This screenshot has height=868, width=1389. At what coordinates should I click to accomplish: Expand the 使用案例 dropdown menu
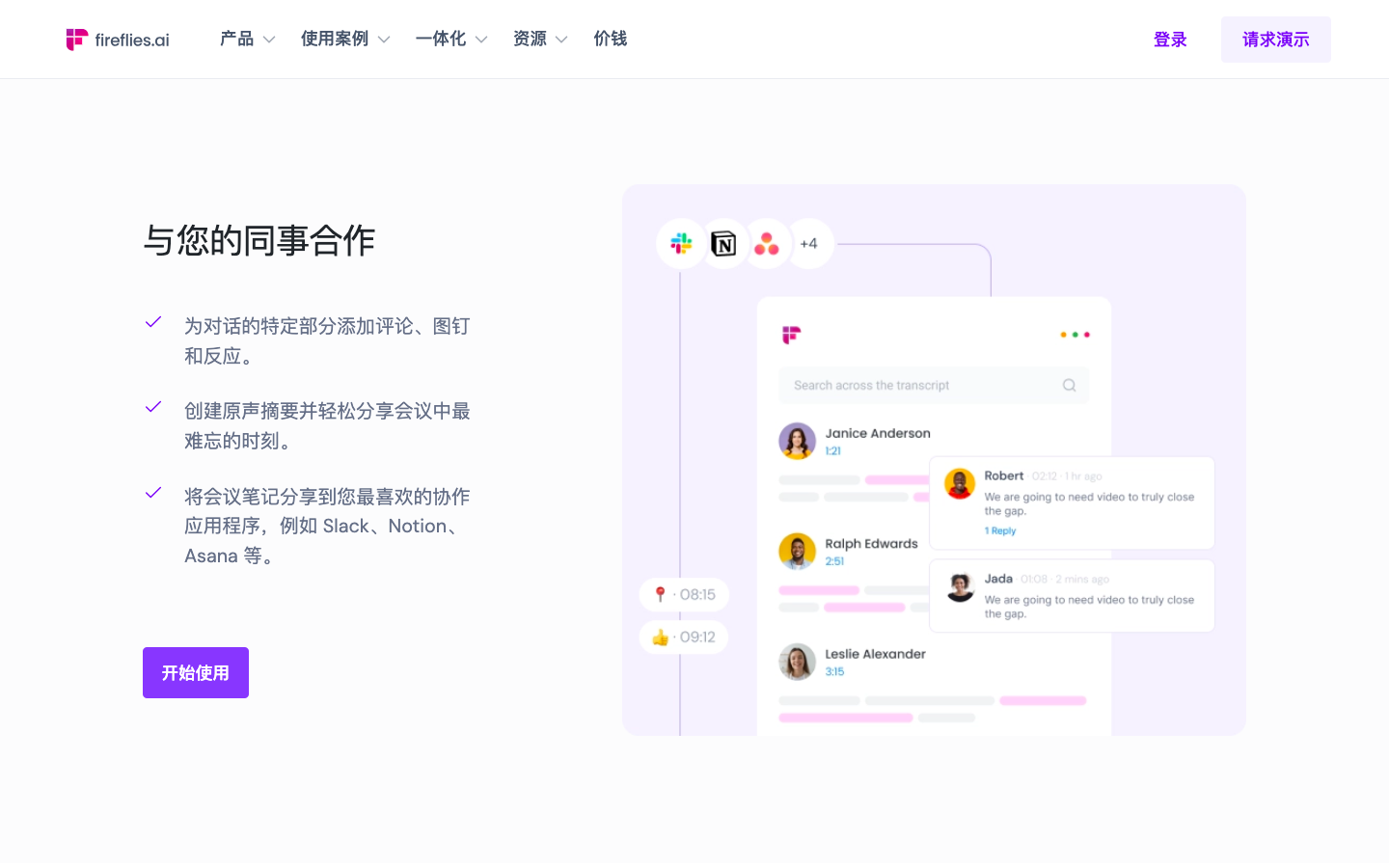pos(344,40)
